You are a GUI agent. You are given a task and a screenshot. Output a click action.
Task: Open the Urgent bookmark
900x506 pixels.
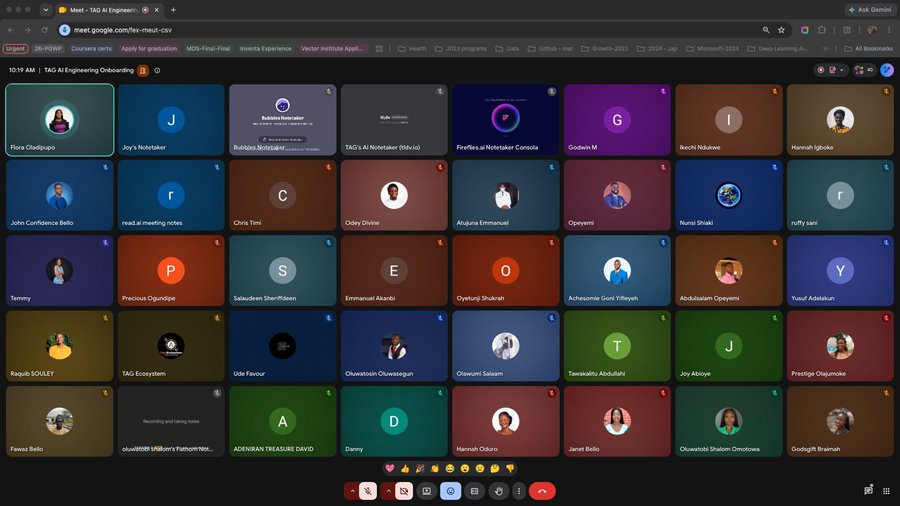[15, 49]
